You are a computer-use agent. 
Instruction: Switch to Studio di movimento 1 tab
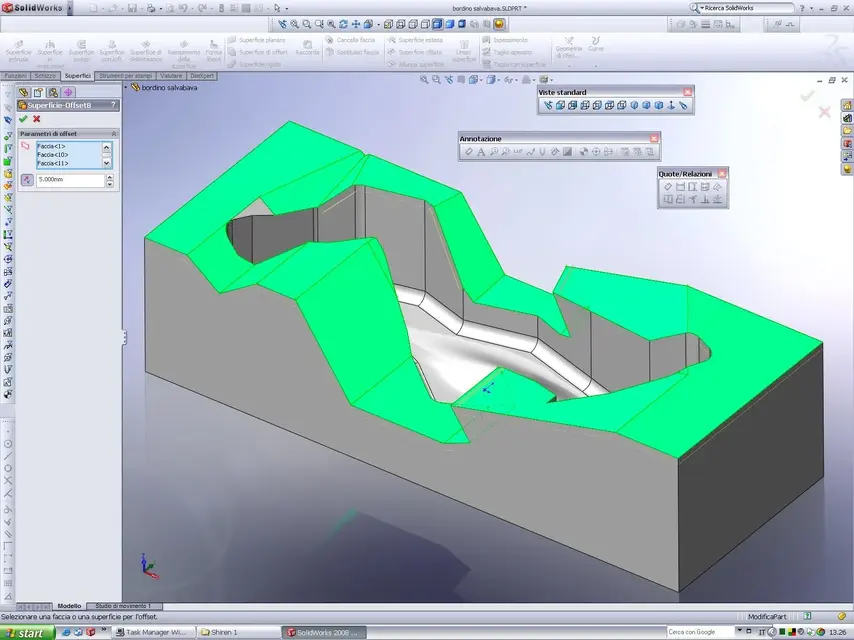pos(123,606)
